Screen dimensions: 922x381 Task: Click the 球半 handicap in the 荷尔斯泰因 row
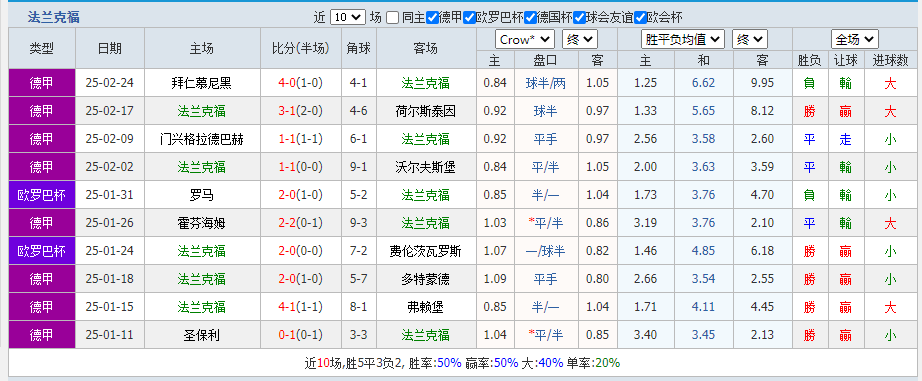coord(546,111)
